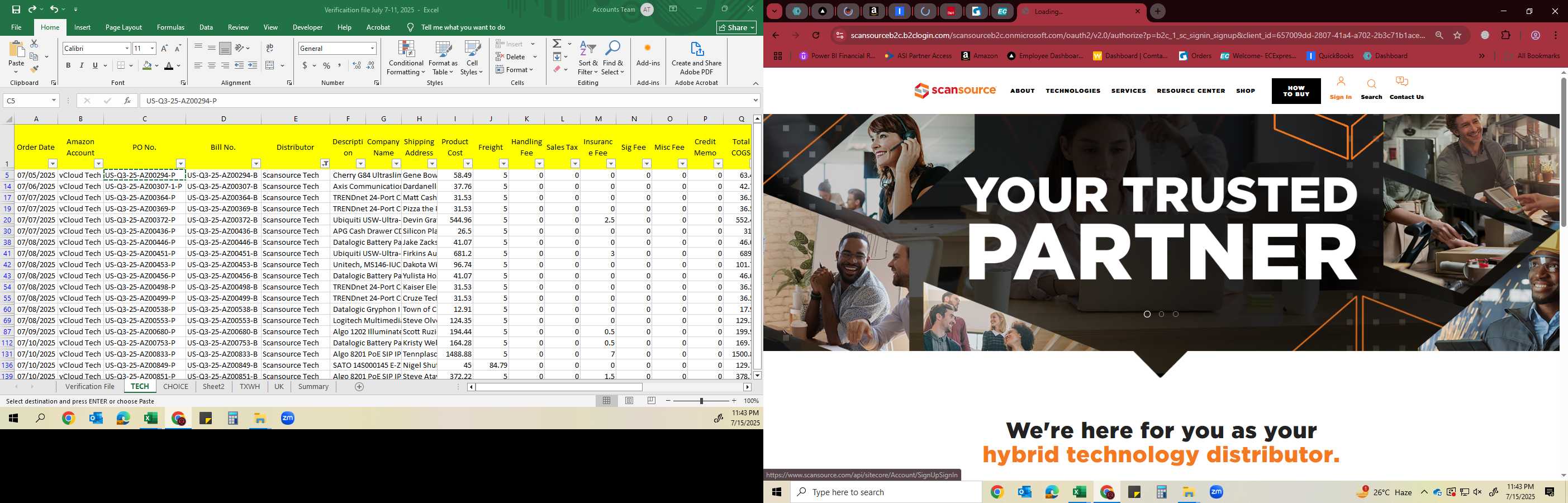Open Add-ins from the Excel ribbon

coord(648,54)
